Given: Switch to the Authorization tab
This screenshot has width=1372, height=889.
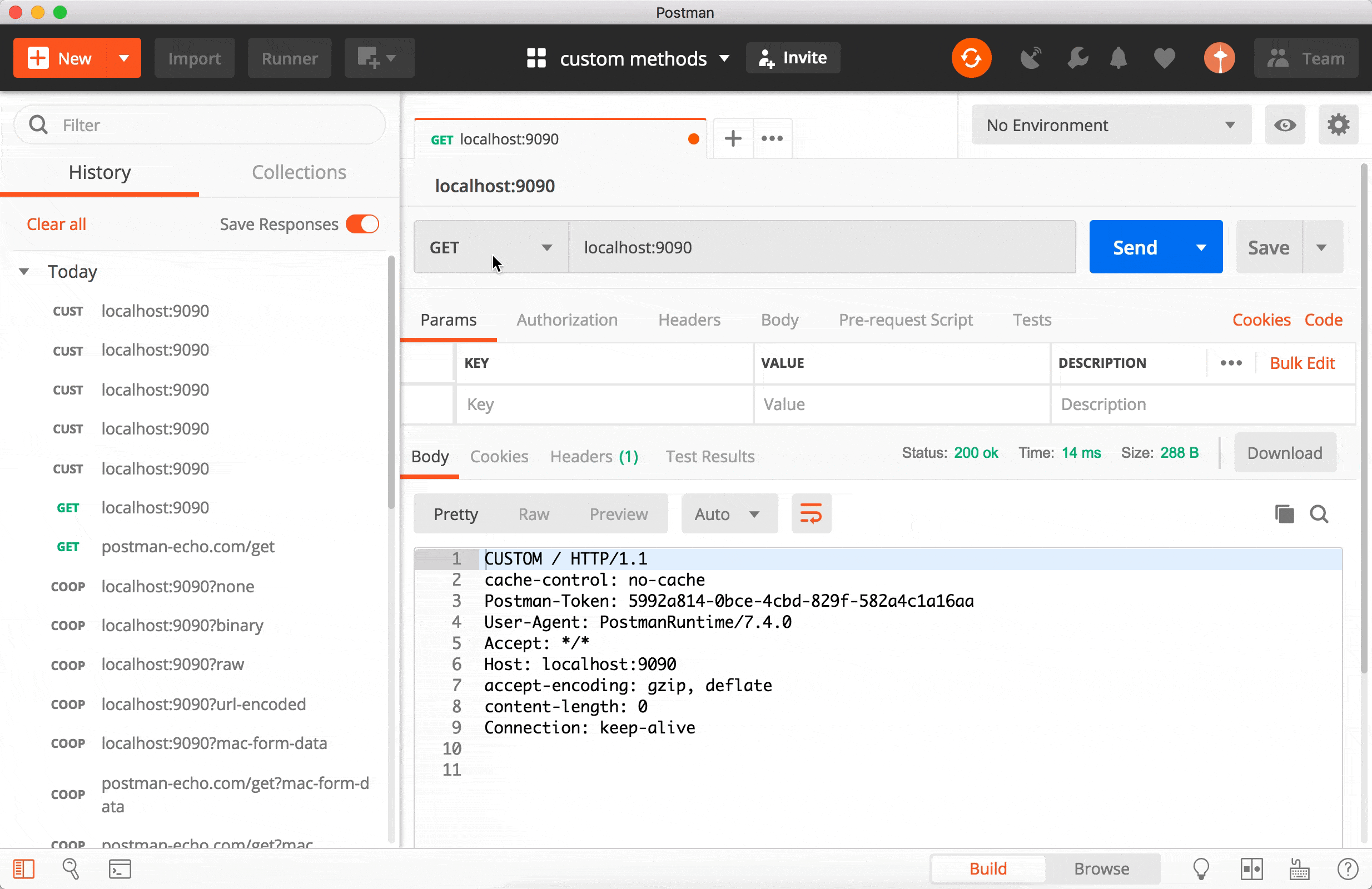Looking at the screenshot, I should tap(567, 320).
